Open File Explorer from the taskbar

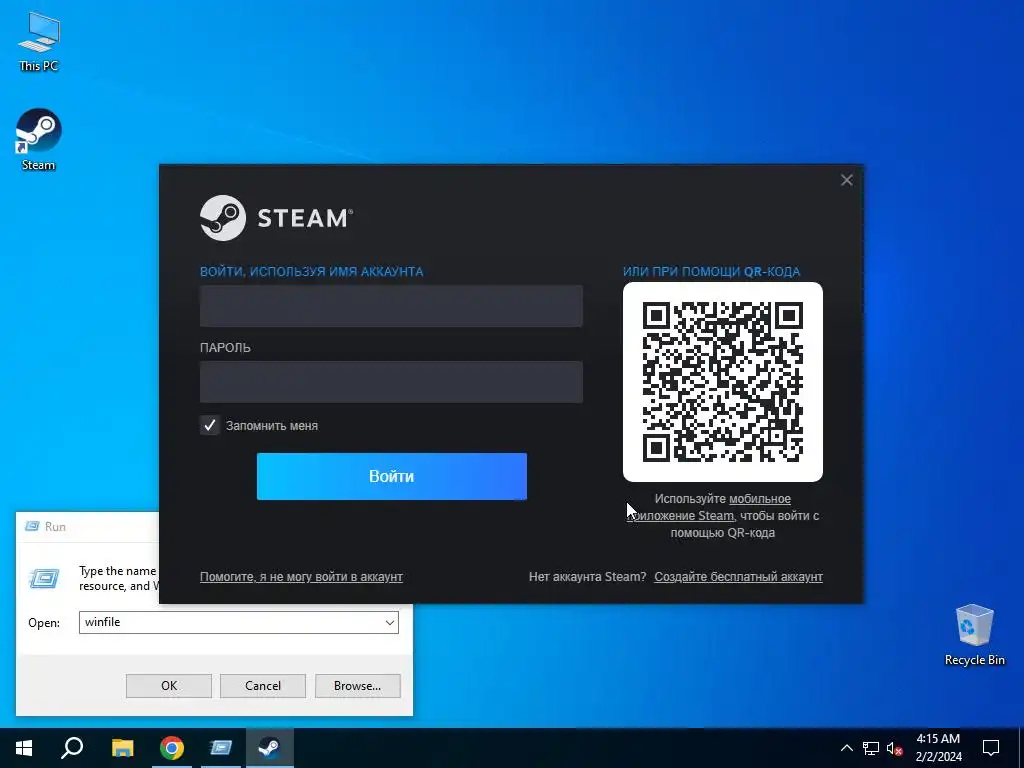(x=122, y=748)
